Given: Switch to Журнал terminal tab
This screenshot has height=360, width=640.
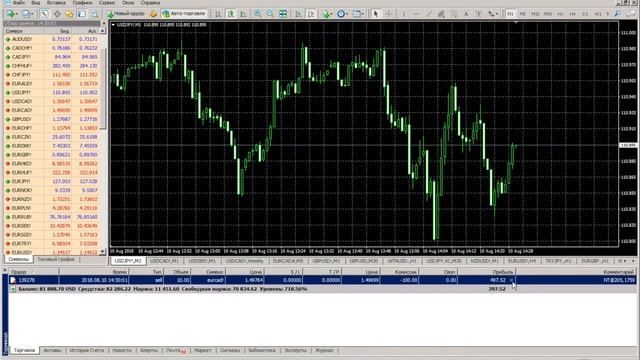Looking at the screenshot, I should pyautogui.click(x=324, y=350).
